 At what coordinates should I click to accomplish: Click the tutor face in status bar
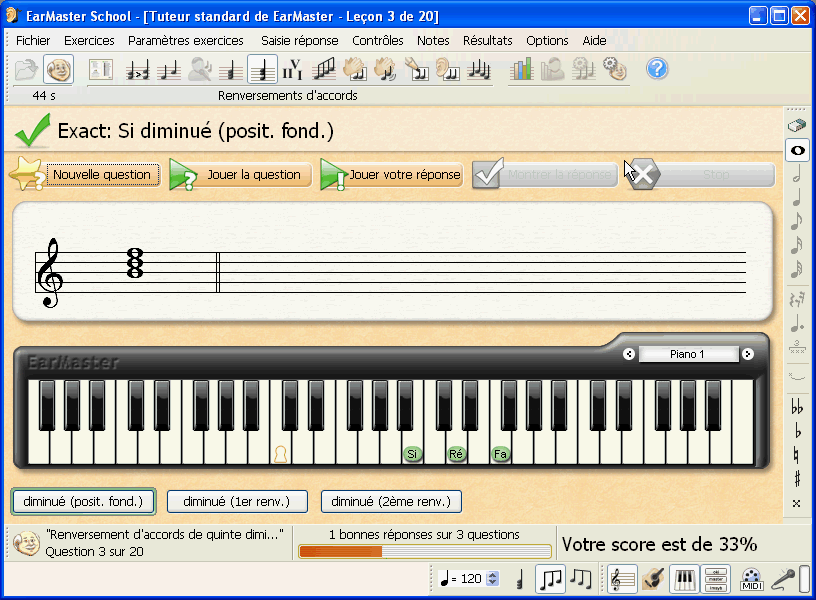click(x=26, y=543)
